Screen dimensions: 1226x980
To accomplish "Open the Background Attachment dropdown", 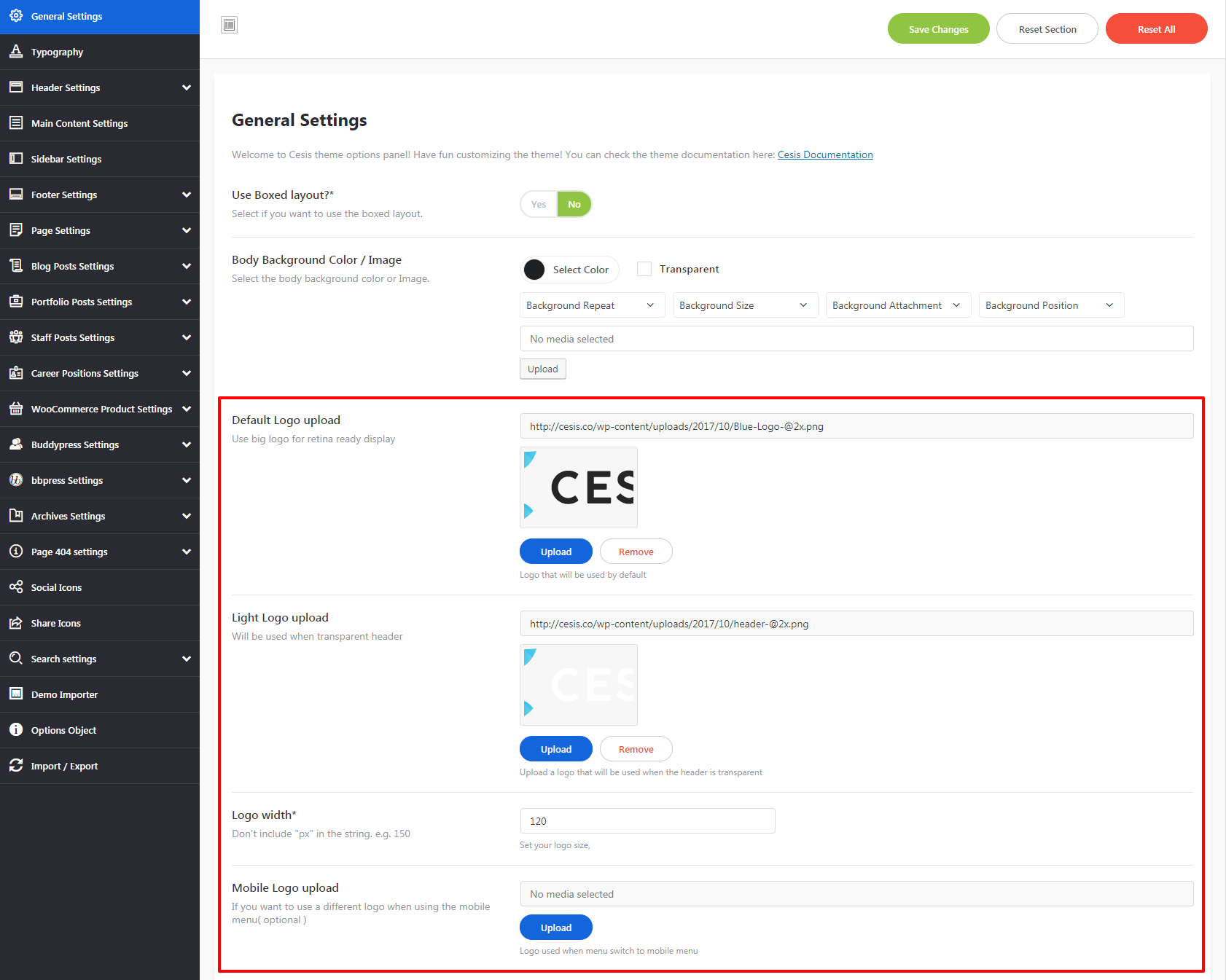I will pos(897,305).
